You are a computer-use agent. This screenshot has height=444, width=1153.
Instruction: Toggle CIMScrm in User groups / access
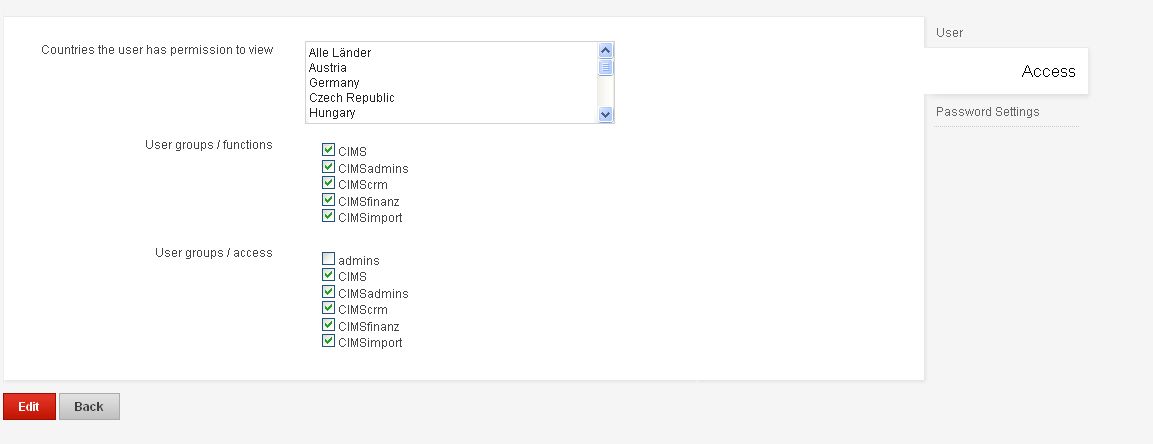coord(328,308)
